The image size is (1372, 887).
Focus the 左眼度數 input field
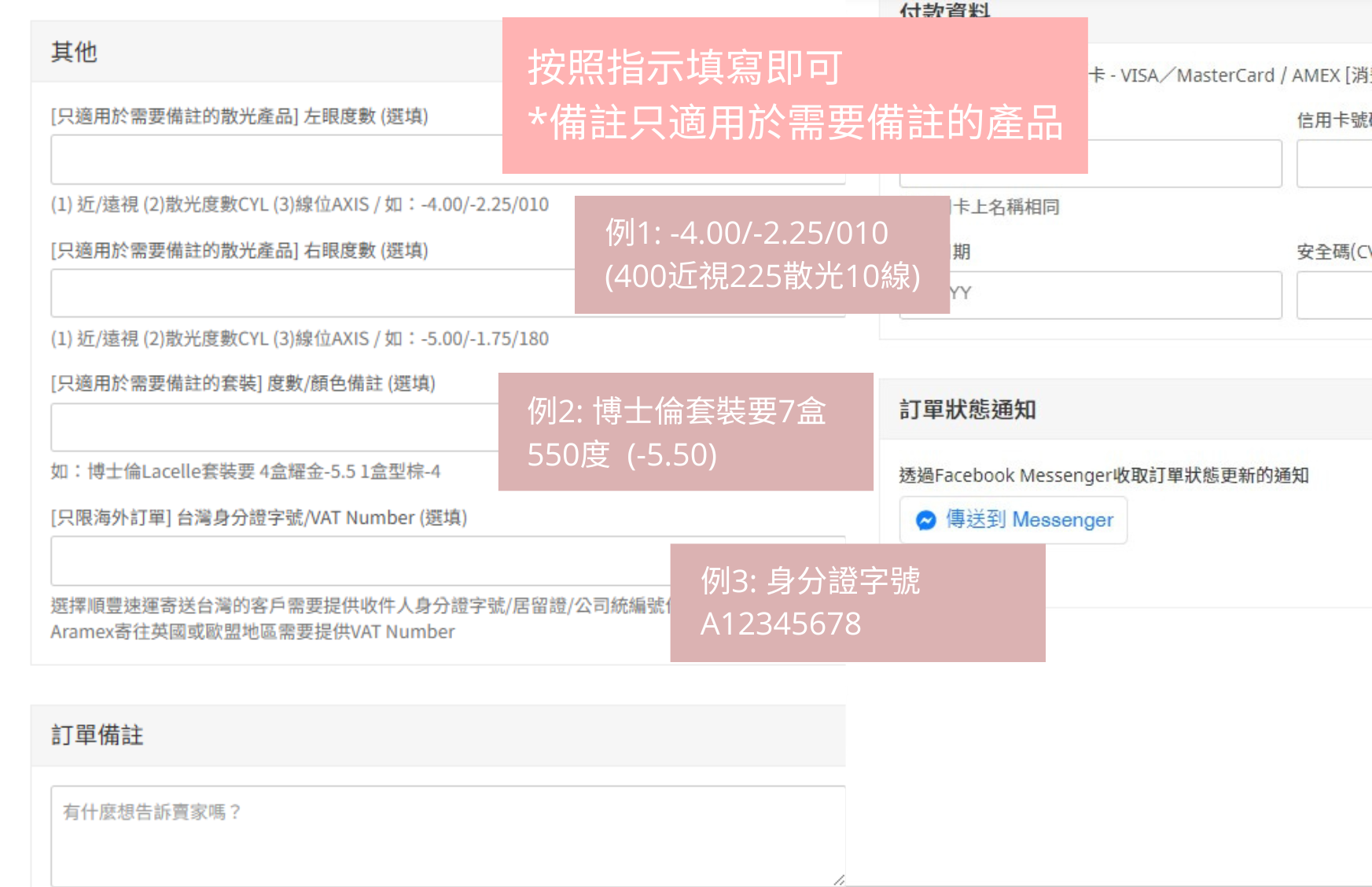[275, 160]
